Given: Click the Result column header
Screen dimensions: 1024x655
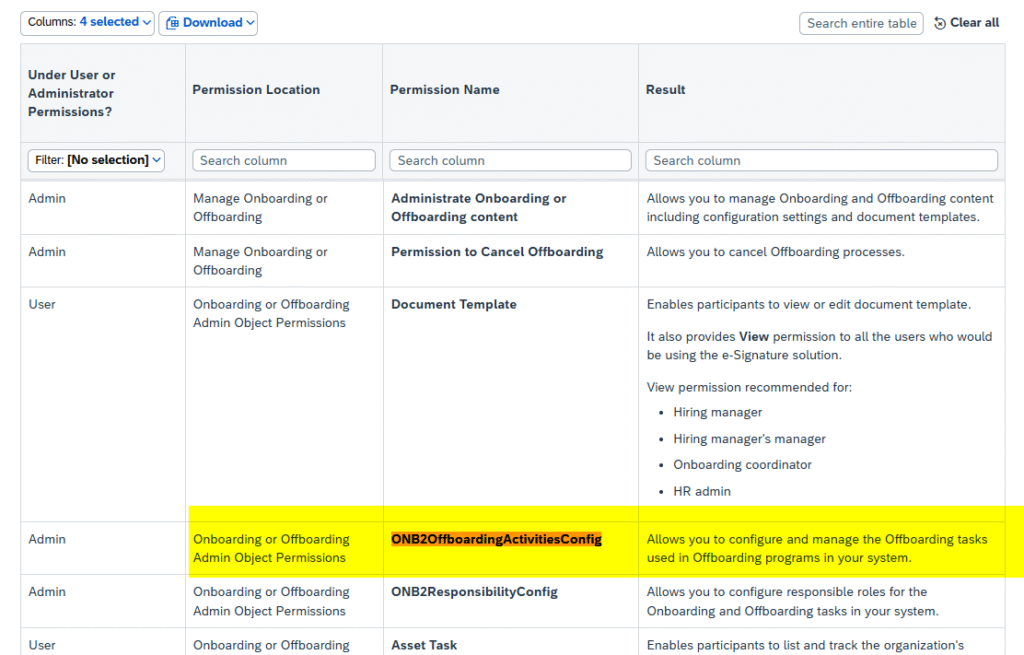Looking at the screenshot, I should click(666, 90).
